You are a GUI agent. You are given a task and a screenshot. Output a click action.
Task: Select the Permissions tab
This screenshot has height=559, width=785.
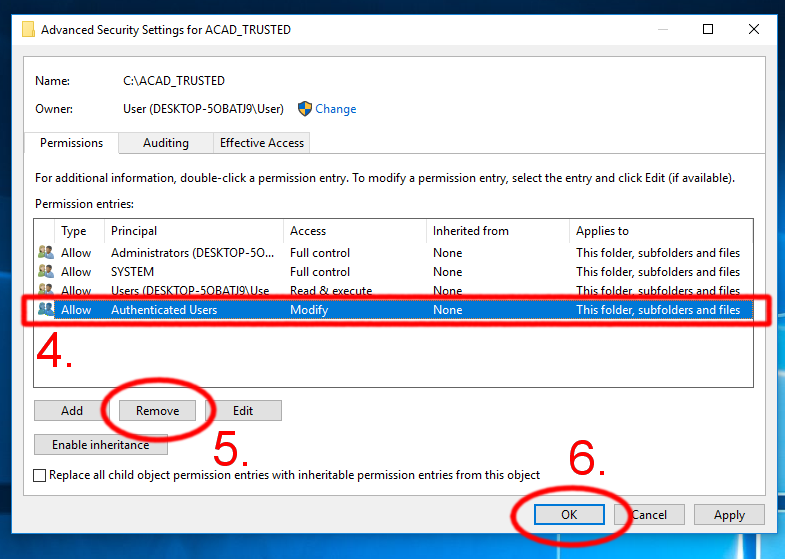coord(71,143)
